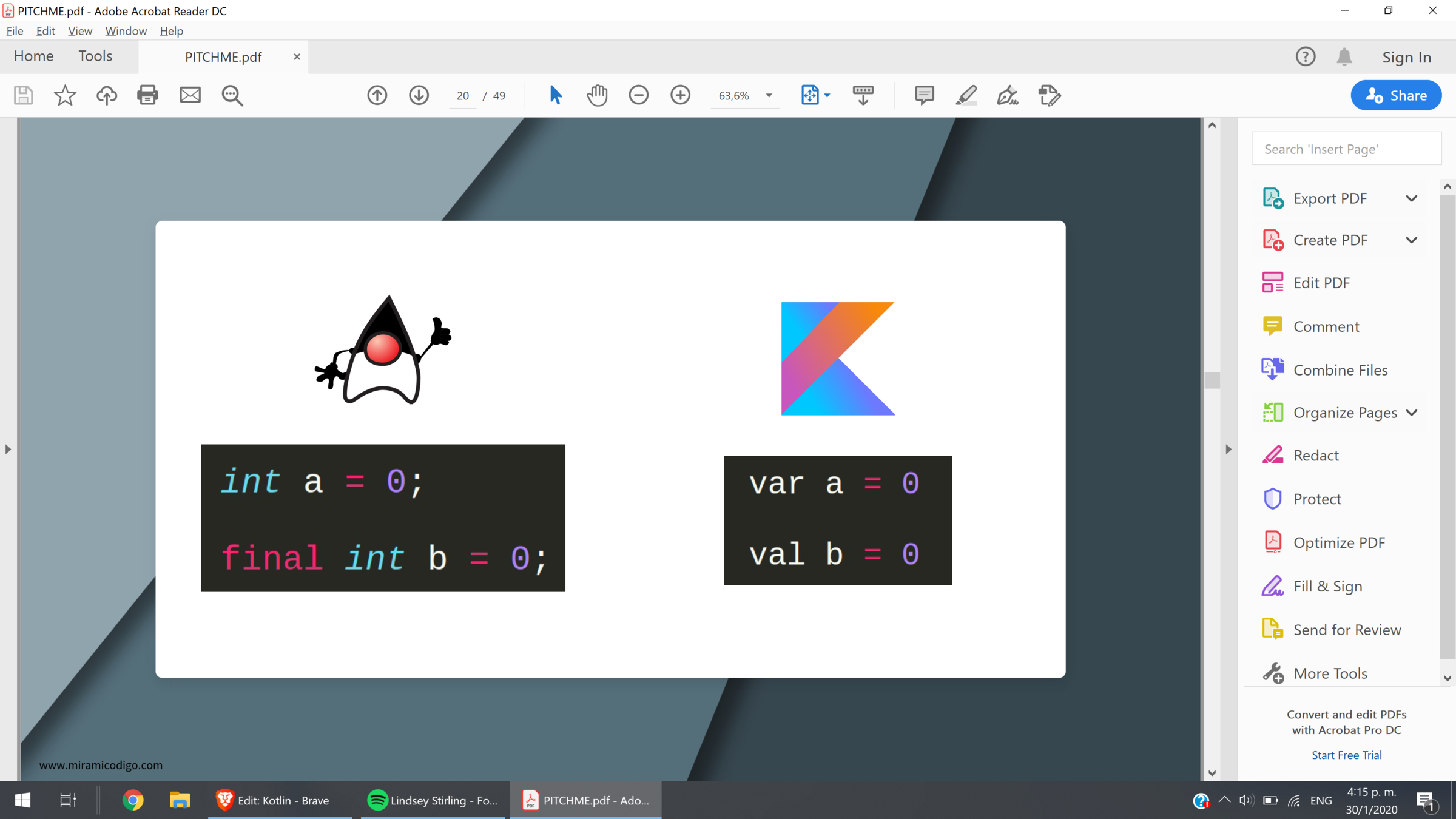Viewport: 1456px width, 819px height.
Task: Expand the left navigation pane arrow
Action: (8, 450)
